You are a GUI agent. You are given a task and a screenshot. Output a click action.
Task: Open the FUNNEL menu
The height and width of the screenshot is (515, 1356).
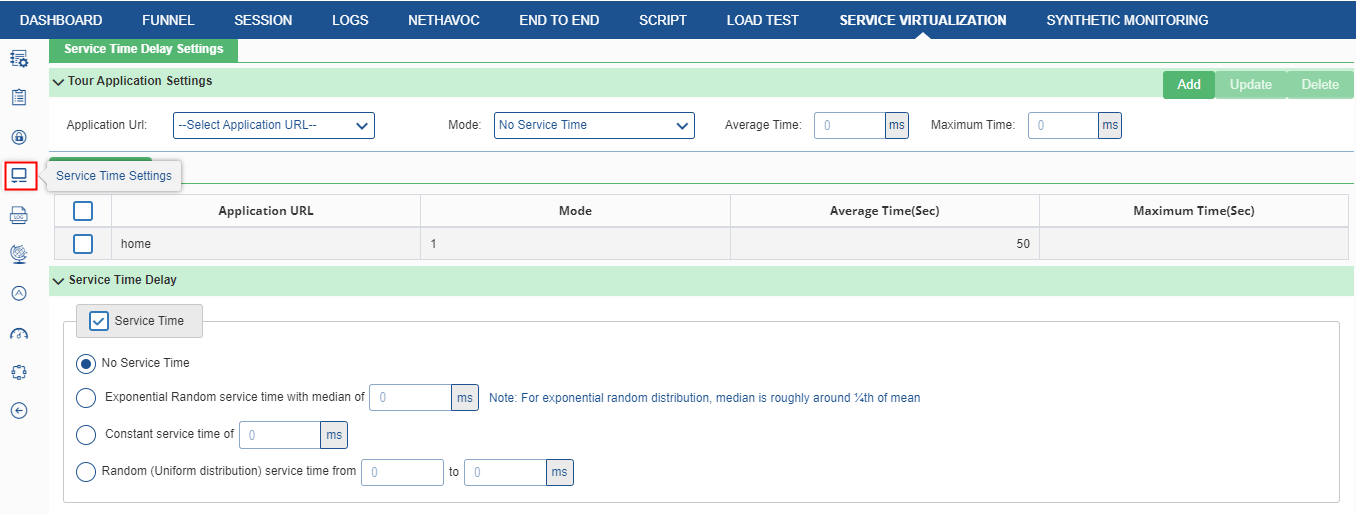tap(168, 20)
